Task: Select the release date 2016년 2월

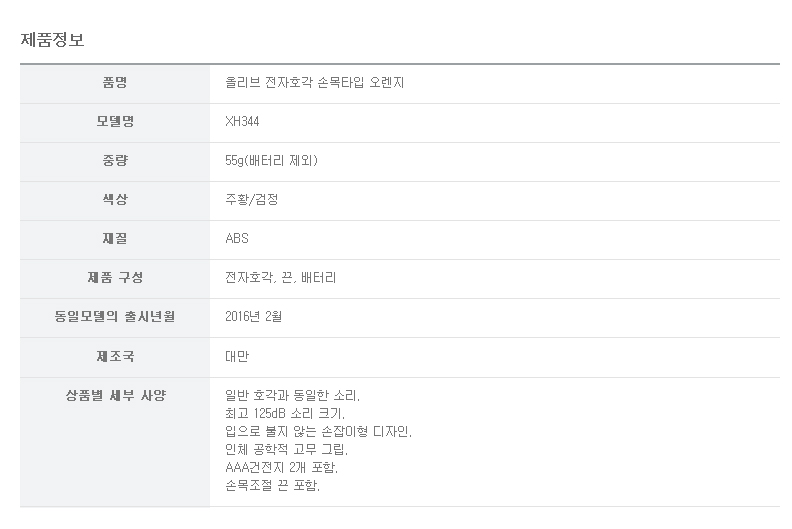Action: coord(254,317)
